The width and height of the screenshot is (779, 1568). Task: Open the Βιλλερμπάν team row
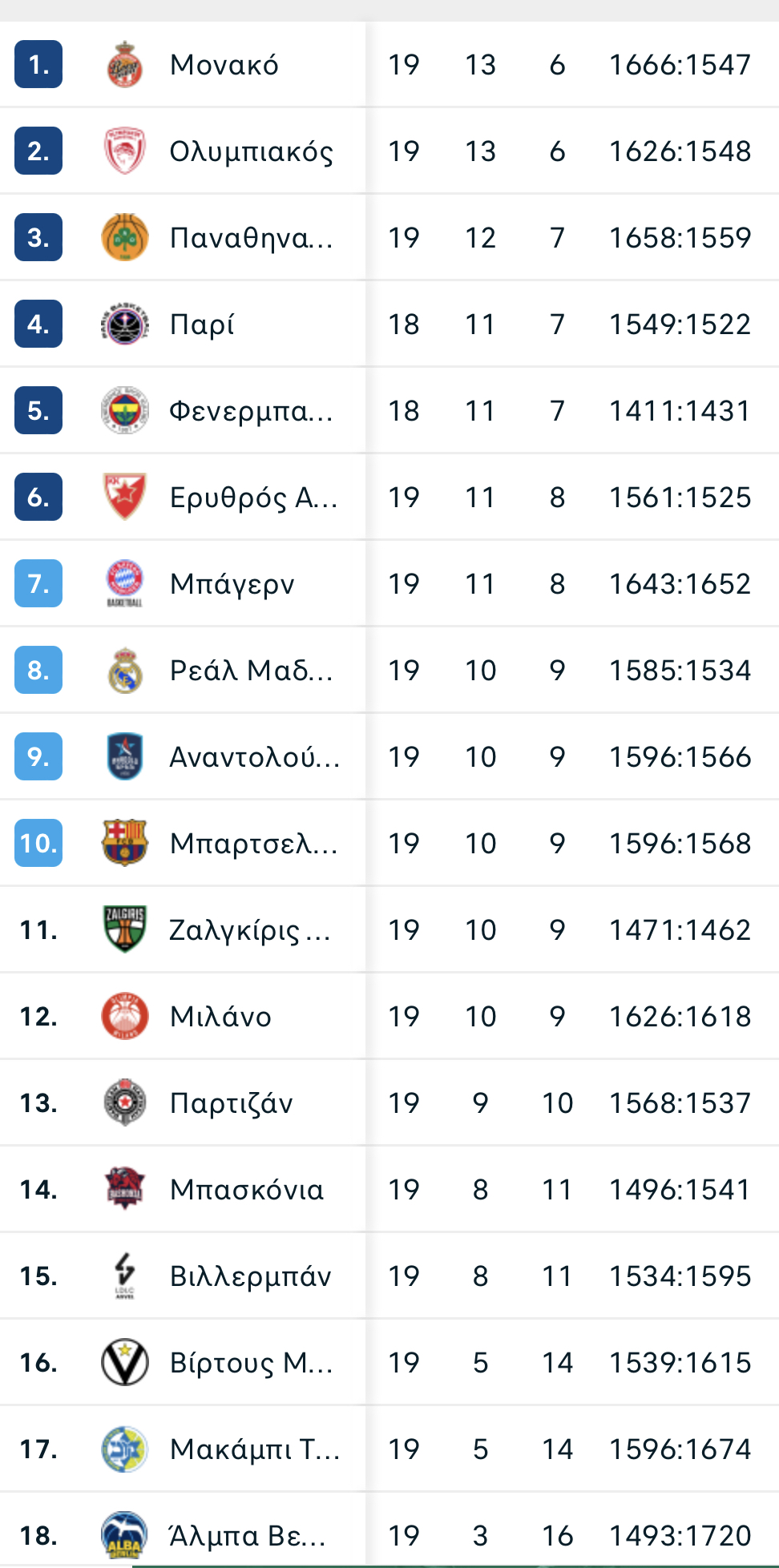(x=389, y=1276)
